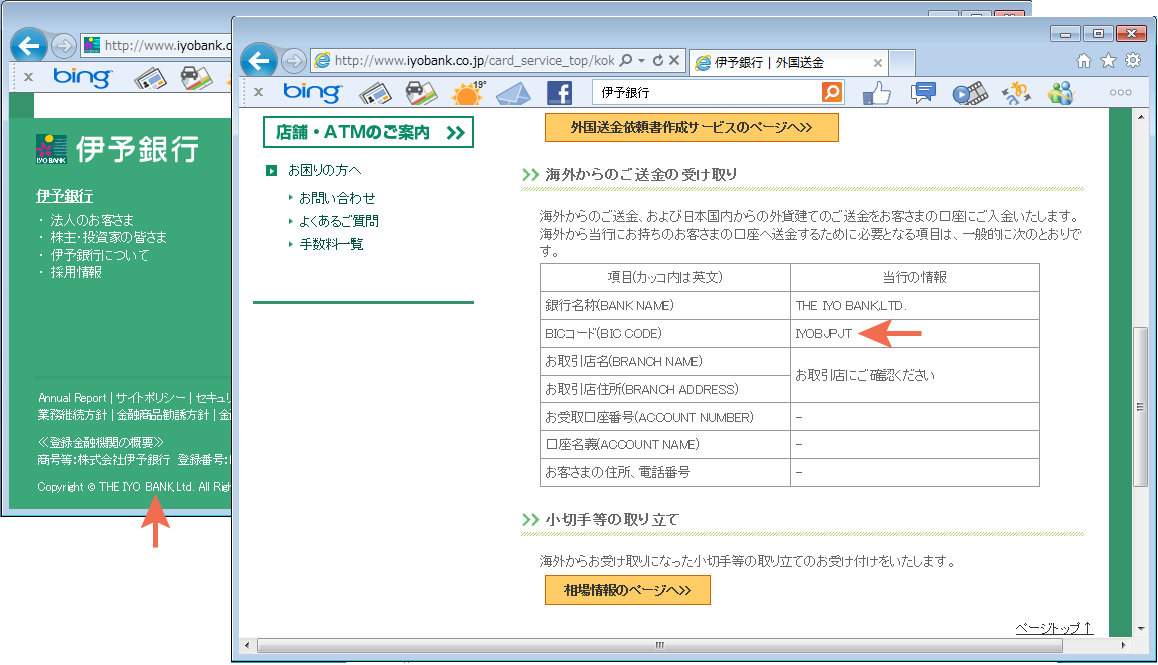This screenshot has height=665, width=1158.
Task: Click underlined 伊予銀行 link in background window
Action: click(x=64, y=196)
